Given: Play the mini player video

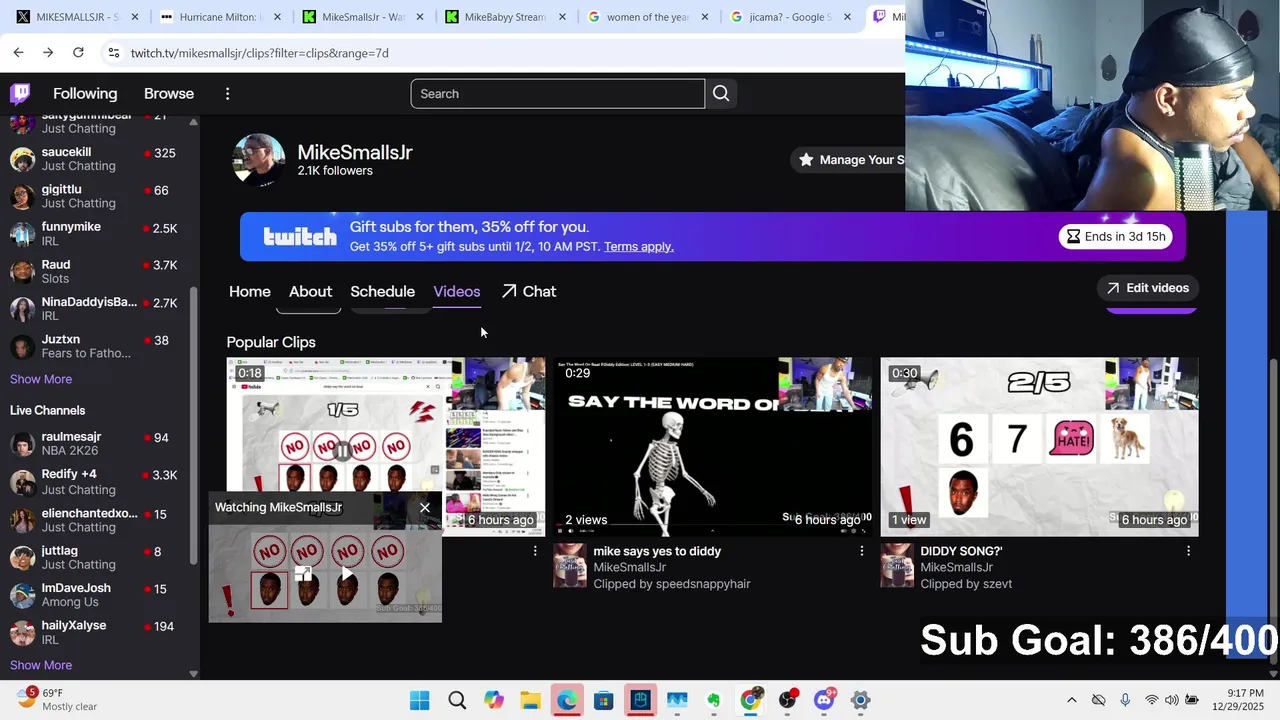Looking at the screenshot, I should [x=346, y=574].
